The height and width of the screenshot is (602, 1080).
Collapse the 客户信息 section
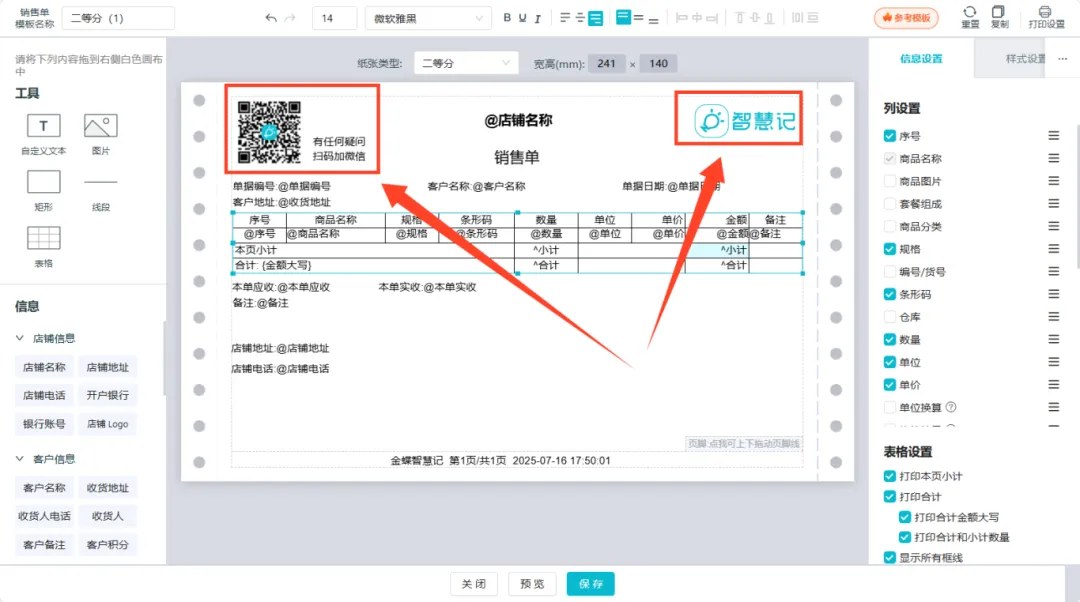click(x=20, y=459)
